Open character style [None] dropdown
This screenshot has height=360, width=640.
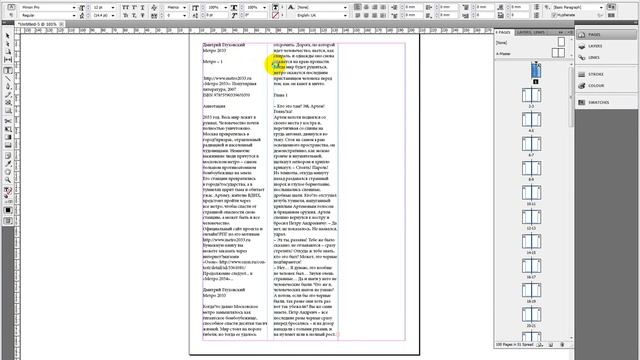[345, 7]
